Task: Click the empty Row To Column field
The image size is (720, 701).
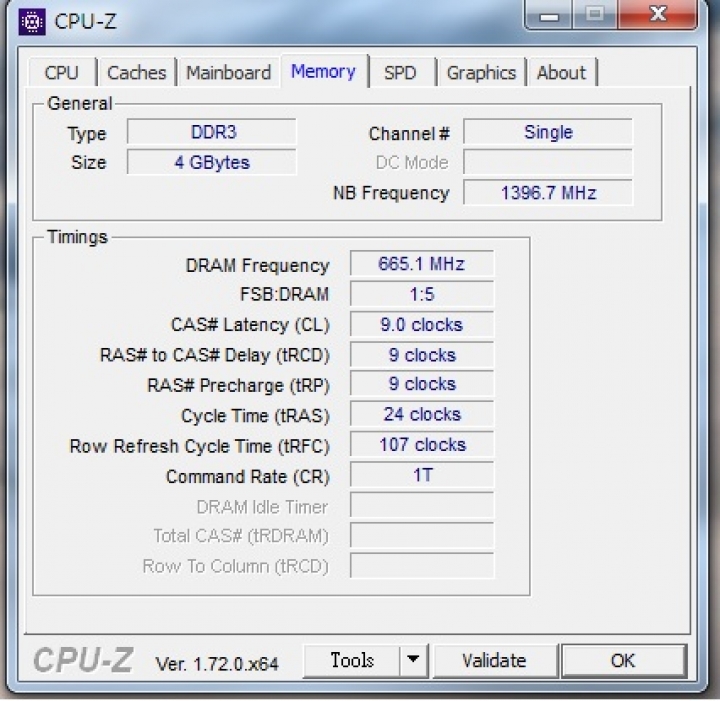Action: 422,566
